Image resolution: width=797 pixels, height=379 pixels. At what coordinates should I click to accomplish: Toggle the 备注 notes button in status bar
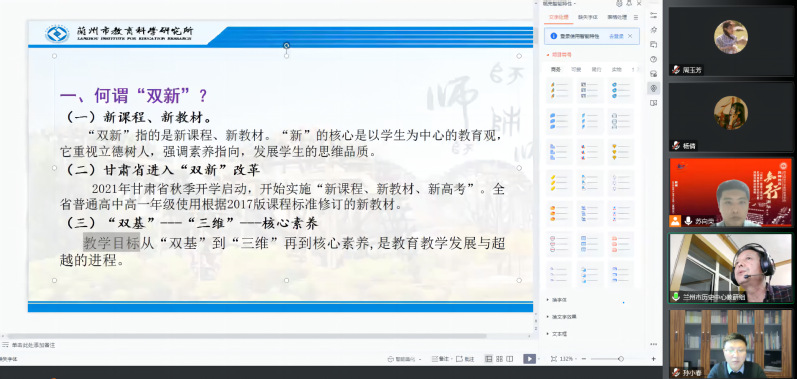pos(441,359)
